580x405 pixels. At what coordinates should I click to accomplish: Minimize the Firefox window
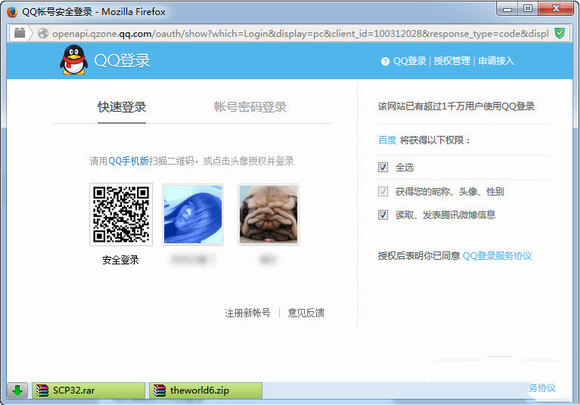(508, 9)
